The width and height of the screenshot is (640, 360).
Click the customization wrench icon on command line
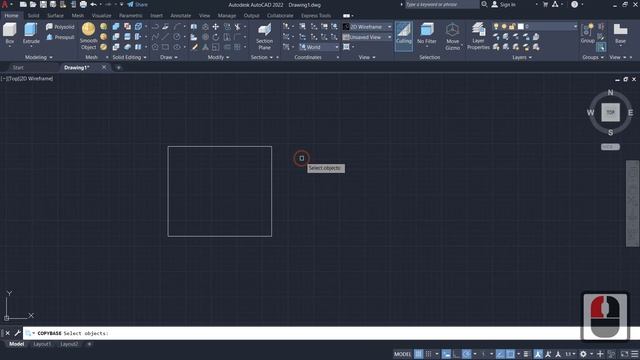pyautogui.click(x=17, y=333)
